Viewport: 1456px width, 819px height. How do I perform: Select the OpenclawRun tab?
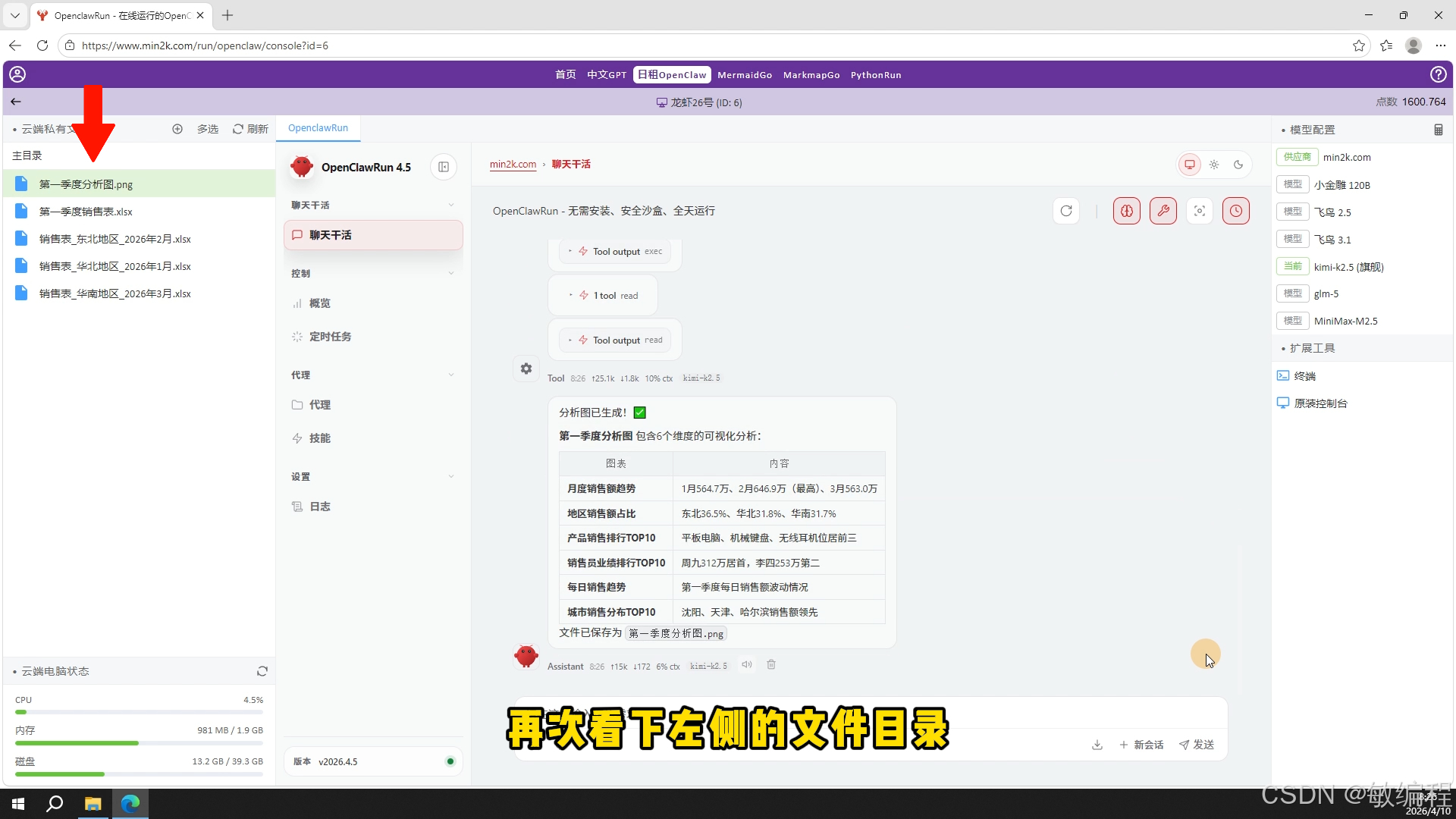tap(318, 128)
